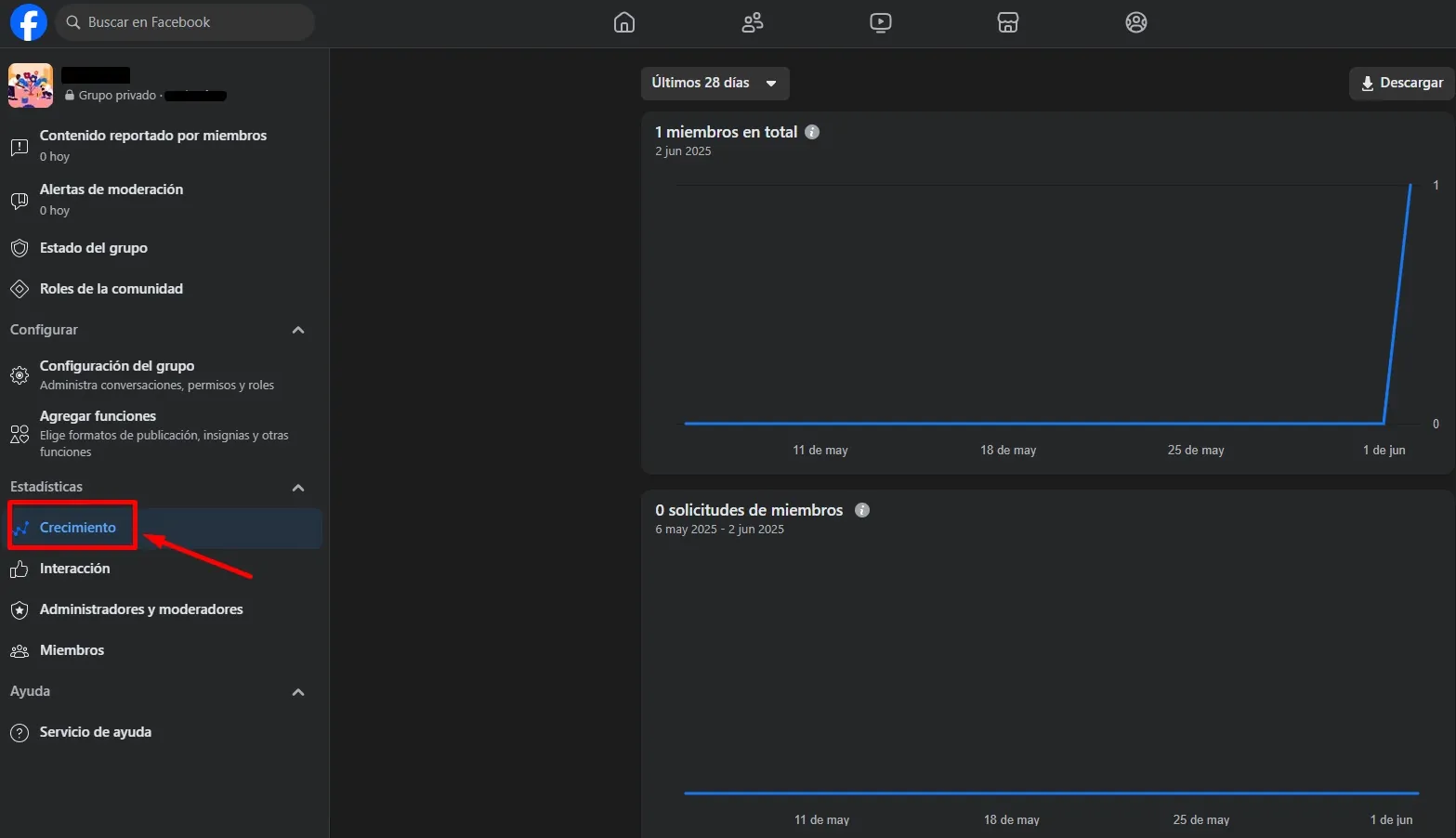This screenshot has width=1456, height=838.
Task: Open the Home feed icon
Action: click(x=624, y=22)
